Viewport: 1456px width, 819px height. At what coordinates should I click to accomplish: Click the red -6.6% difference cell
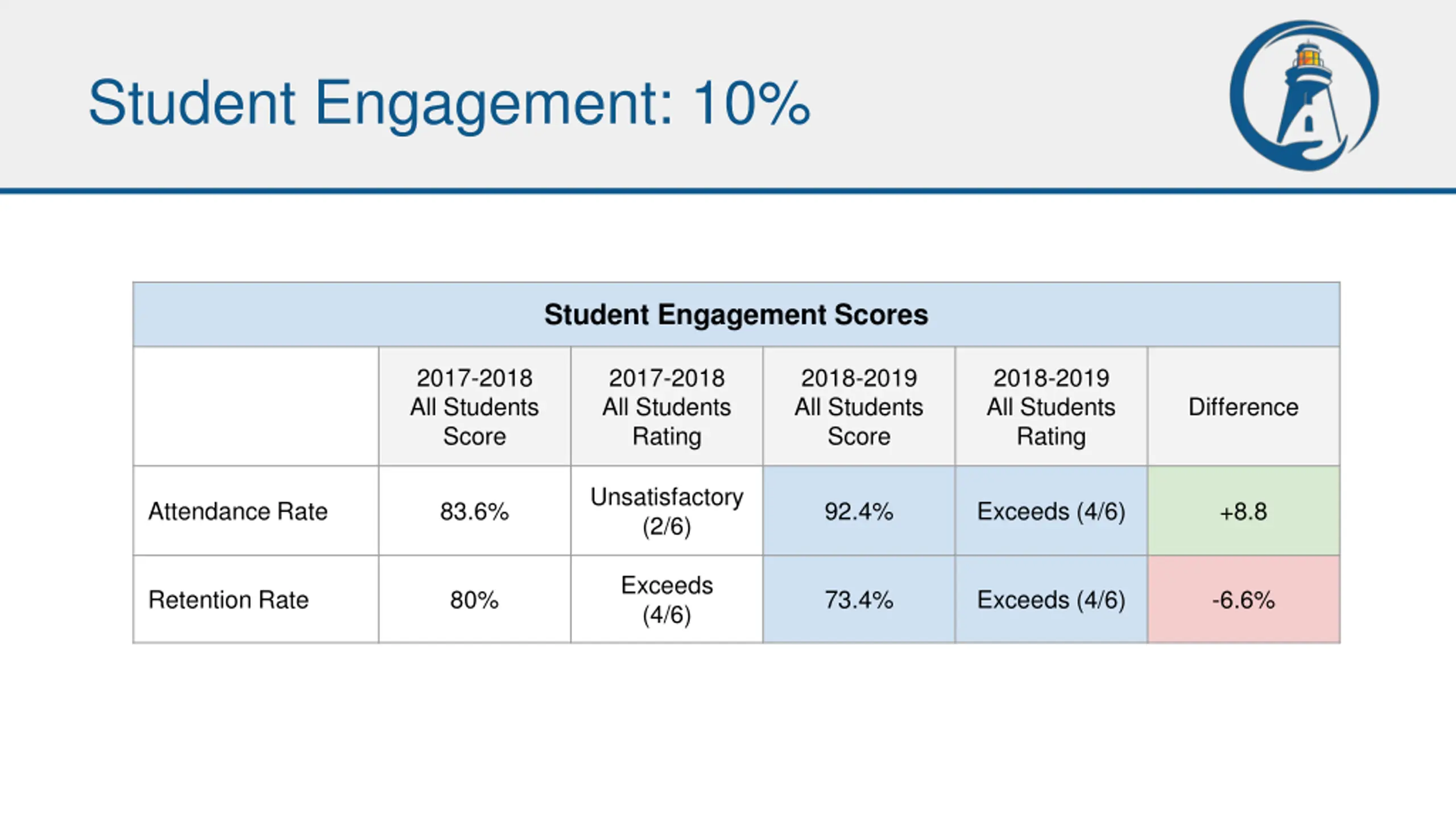pos(1243,600)
